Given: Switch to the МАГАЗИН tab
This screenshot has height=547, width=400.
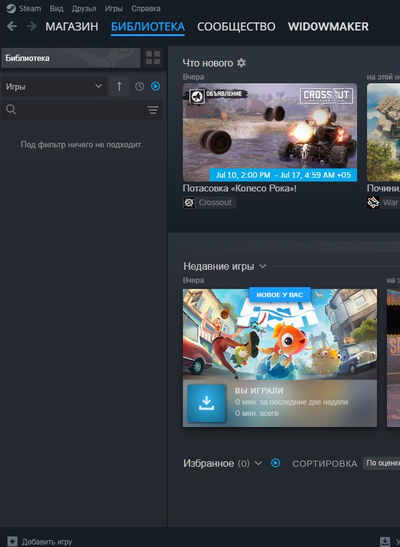Looking at the screenshot, I should (72, 27).
